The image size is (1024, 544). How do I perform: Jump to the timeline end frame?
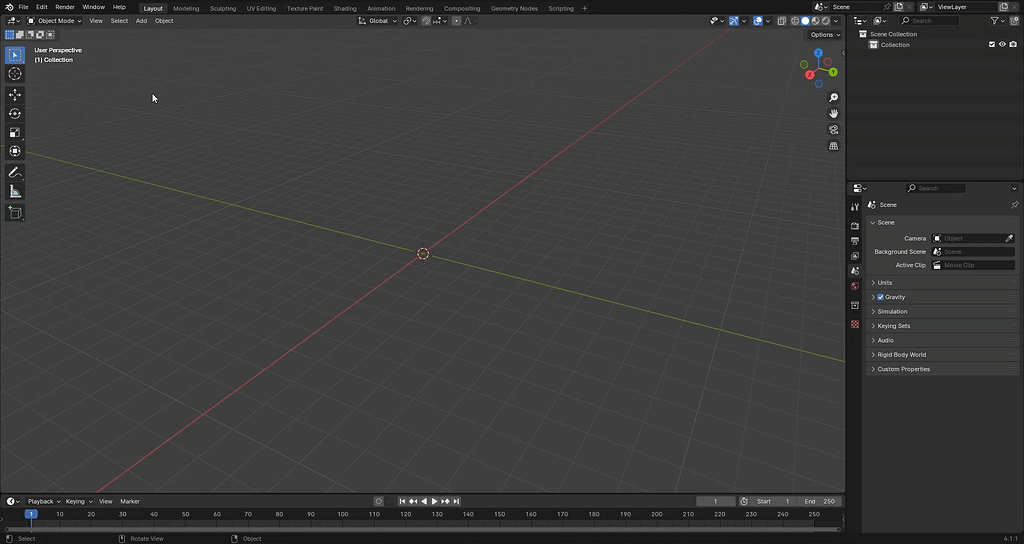coord(456,502)
